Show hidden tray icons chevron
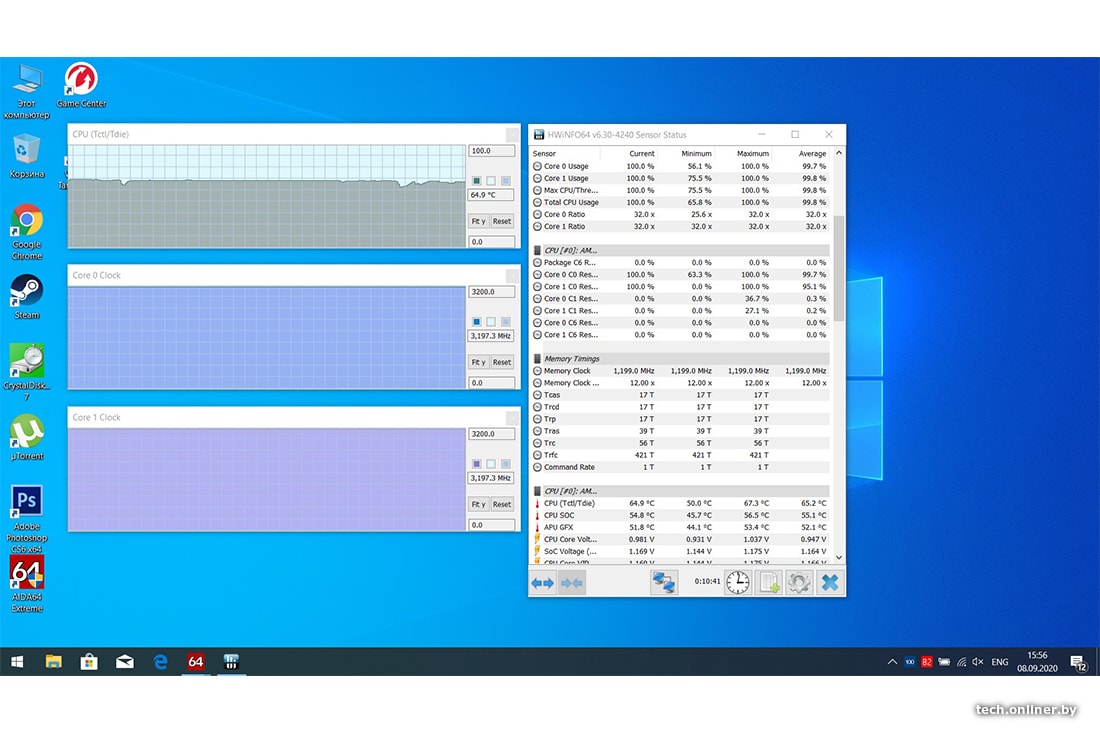Screen dimensions: 1100x733 click(892, 661)
